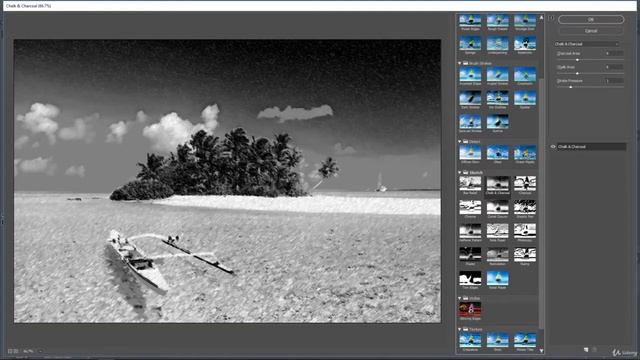This screenshot has height=360, width=640.
Task: Apply the Chrome sketch filter
Action: (470, 207)
